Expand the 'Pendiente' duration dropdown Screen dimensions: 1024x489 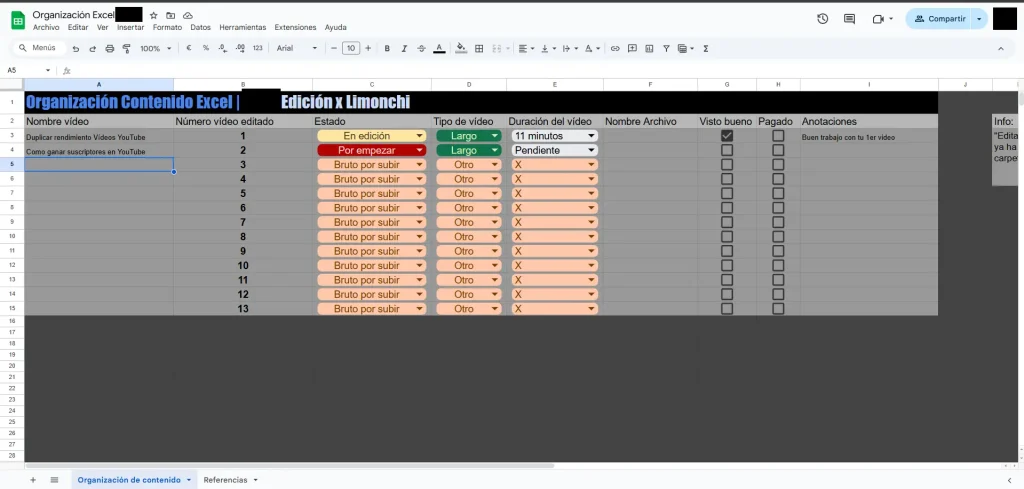(591, 150)
